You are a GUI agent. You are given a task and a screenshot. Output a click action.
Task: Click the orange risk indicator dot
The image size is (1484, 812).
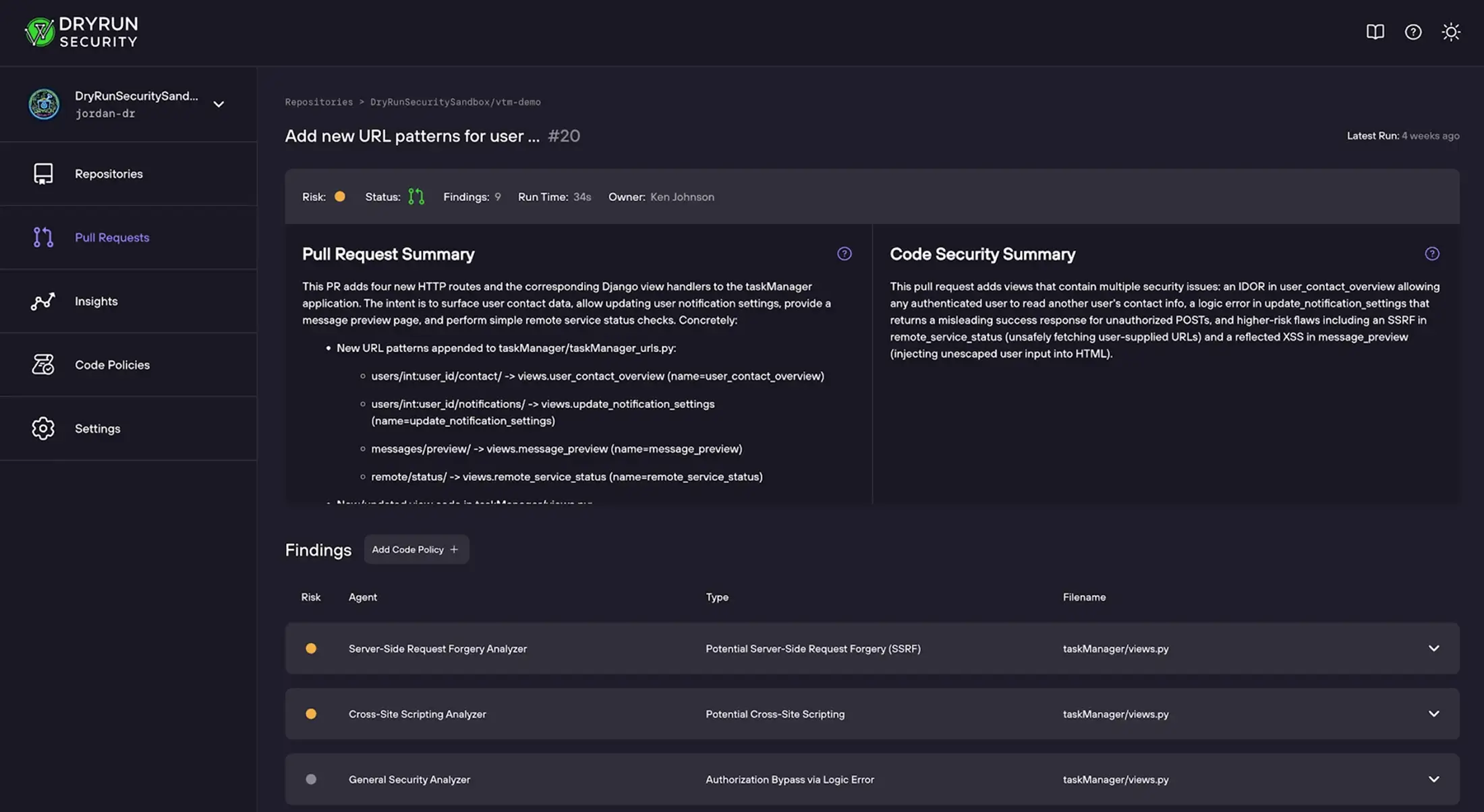340,196
